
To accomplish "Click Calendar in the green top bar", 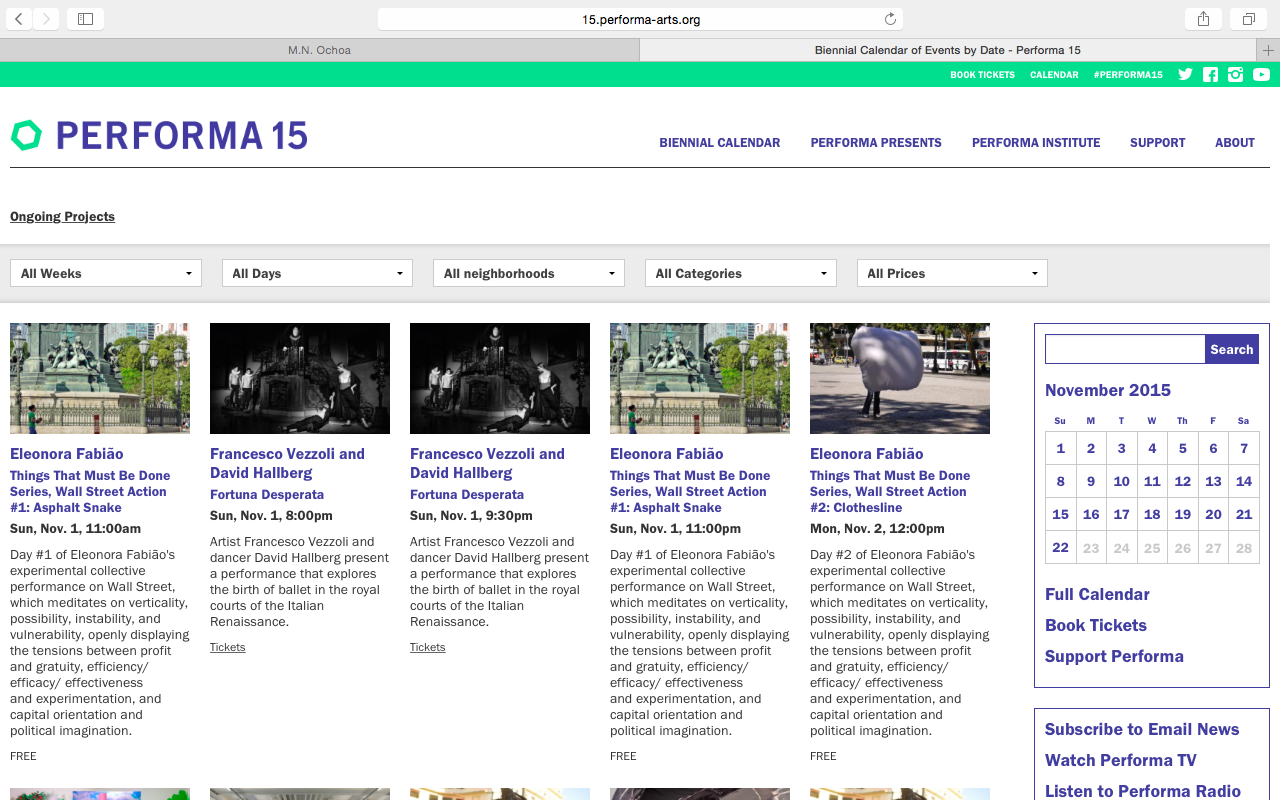I will point(1054,75).
